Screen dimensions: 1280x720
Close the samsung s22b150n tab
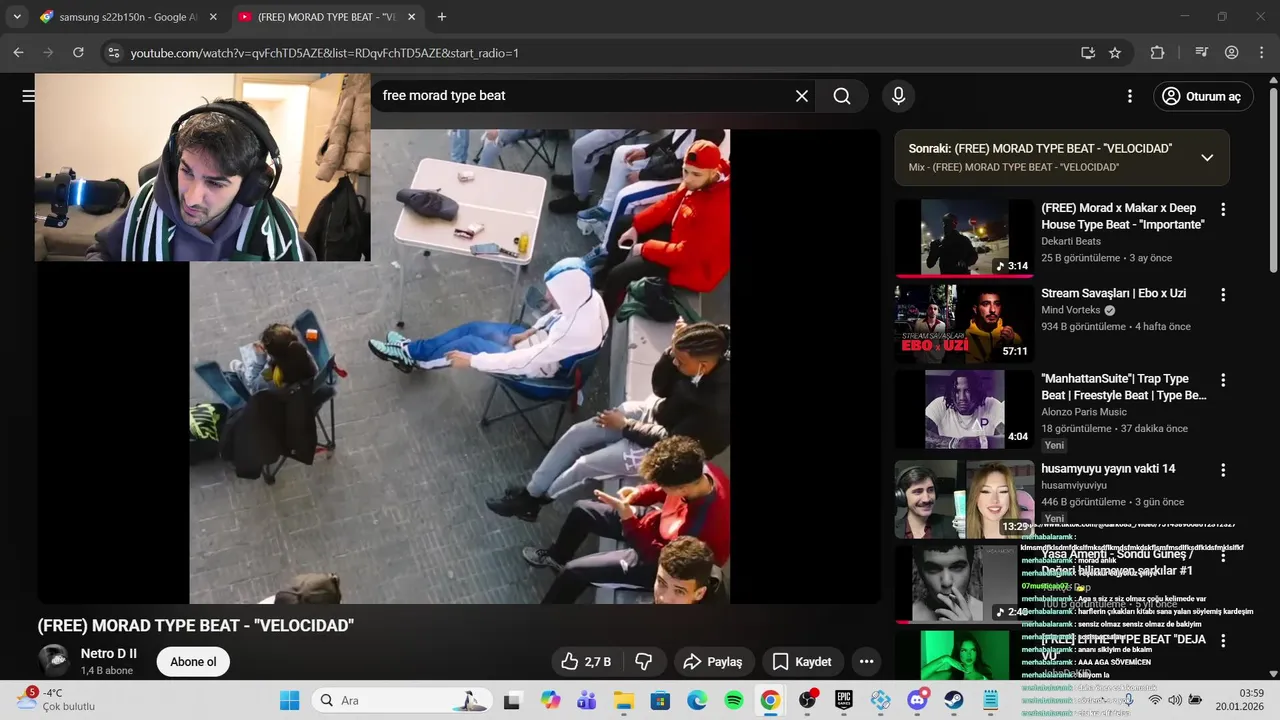(212, 17)
